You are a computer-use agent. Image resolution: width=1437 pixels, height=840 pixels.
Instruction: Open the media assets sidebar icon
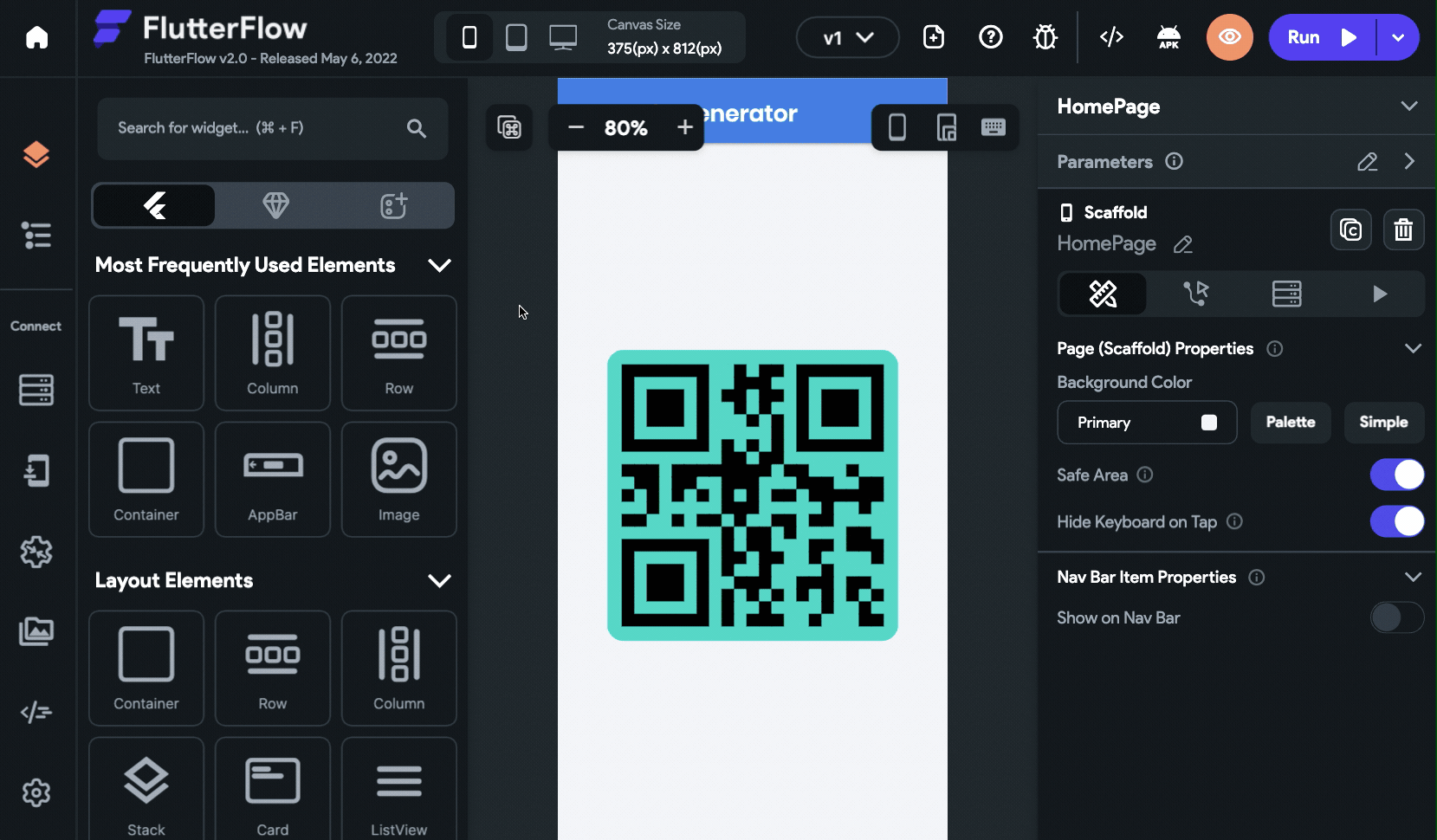[x=36, y=631]
